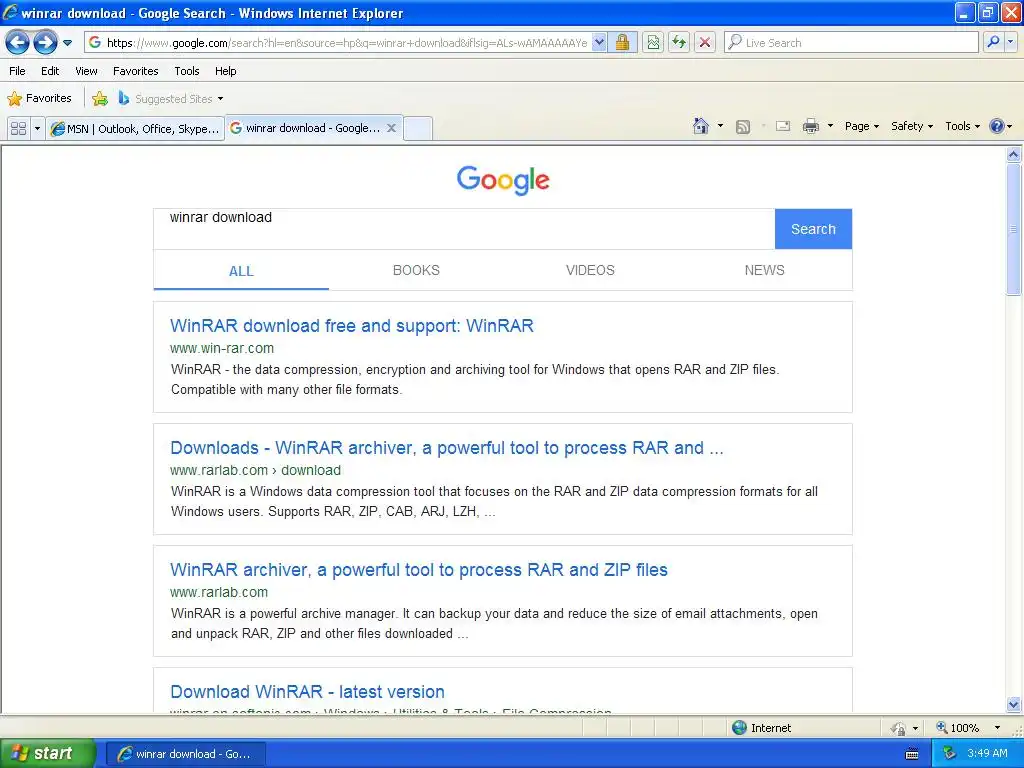Screen dimensions: 1024x768
Task: Click the www.rarlab.com › download URL text
Action: 255,470
